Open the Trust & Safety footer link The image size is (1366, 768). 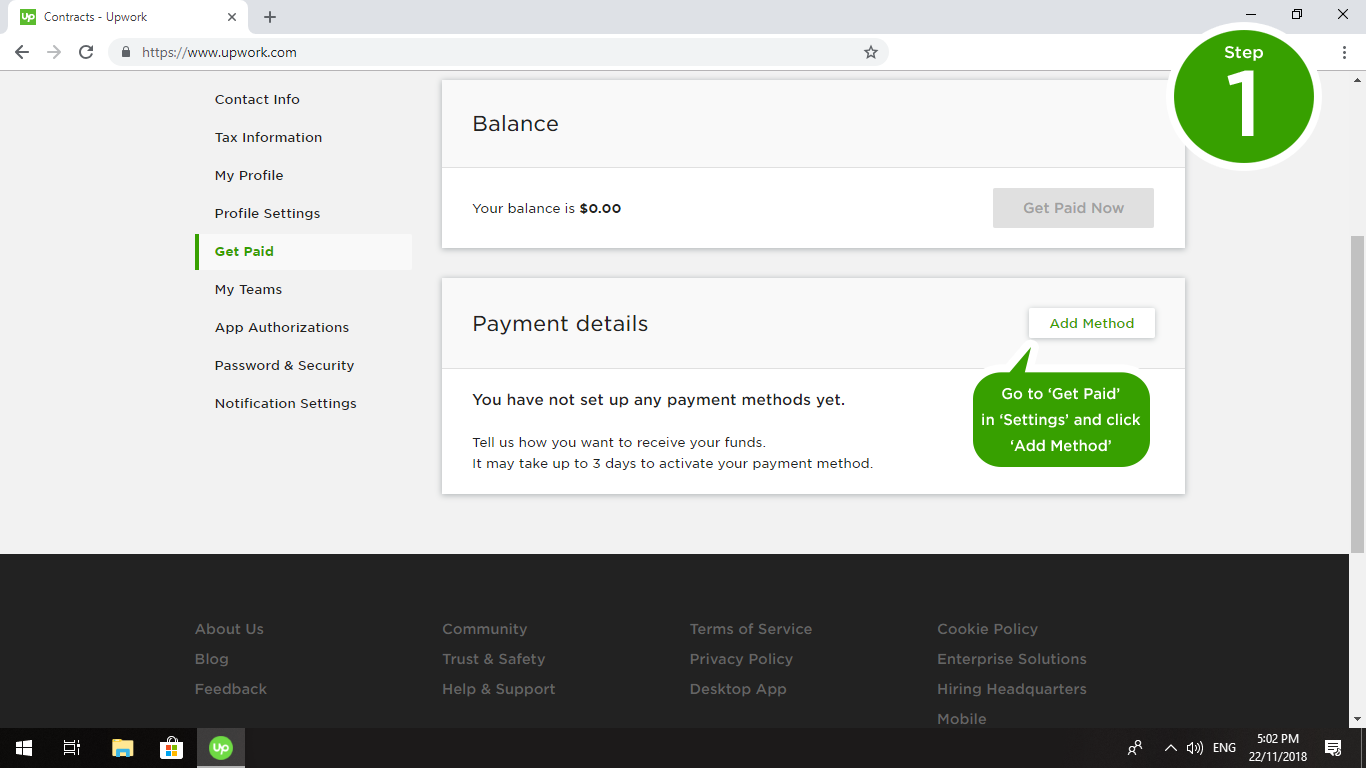tap(494, 659)
